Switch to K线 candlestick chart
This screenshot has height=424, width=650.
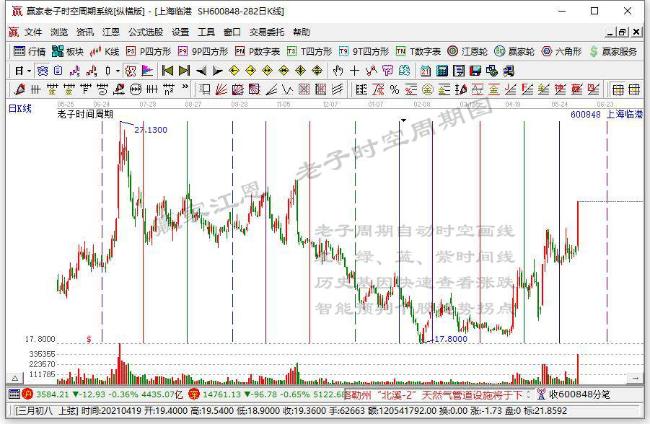pos(104,51)
